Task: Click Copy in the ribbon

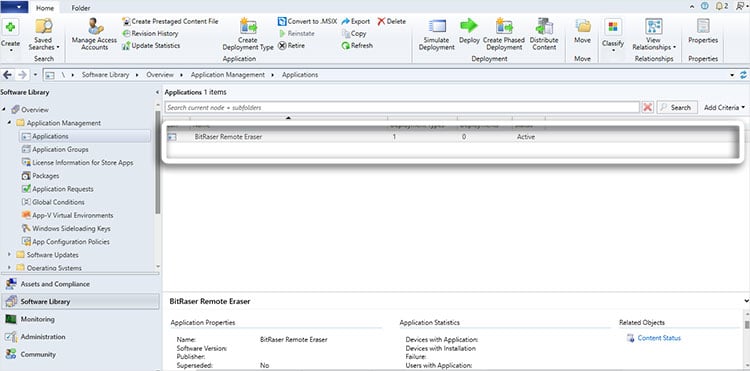Action: point(354,33)
